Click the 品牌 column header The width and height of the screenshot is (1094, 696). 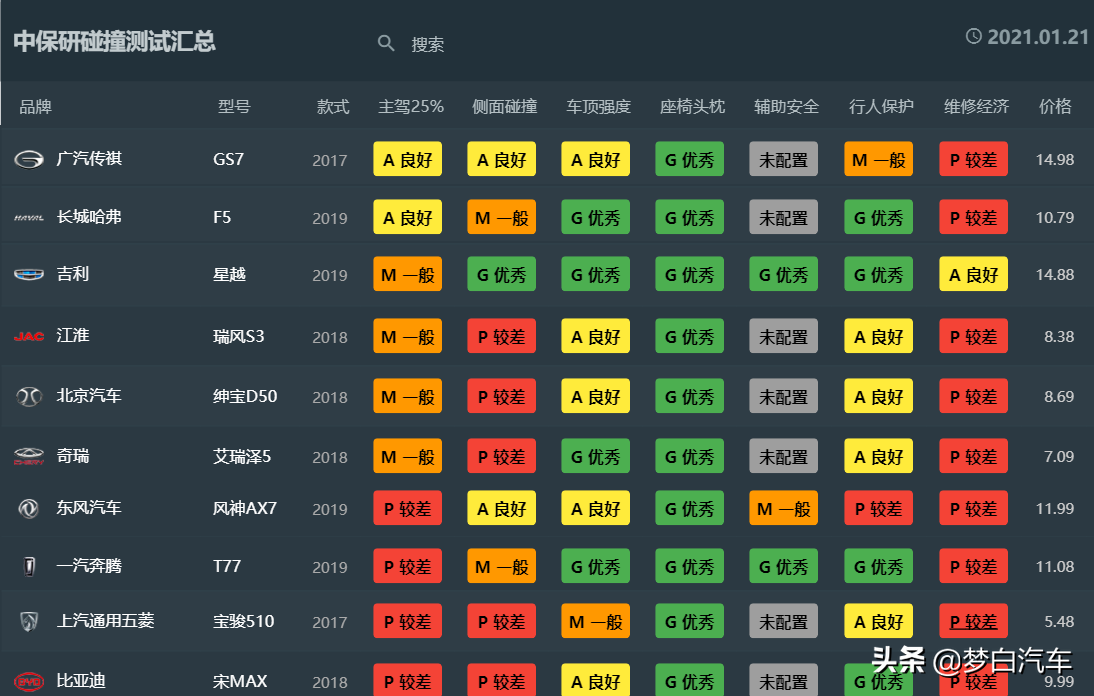tap(36, 107)
